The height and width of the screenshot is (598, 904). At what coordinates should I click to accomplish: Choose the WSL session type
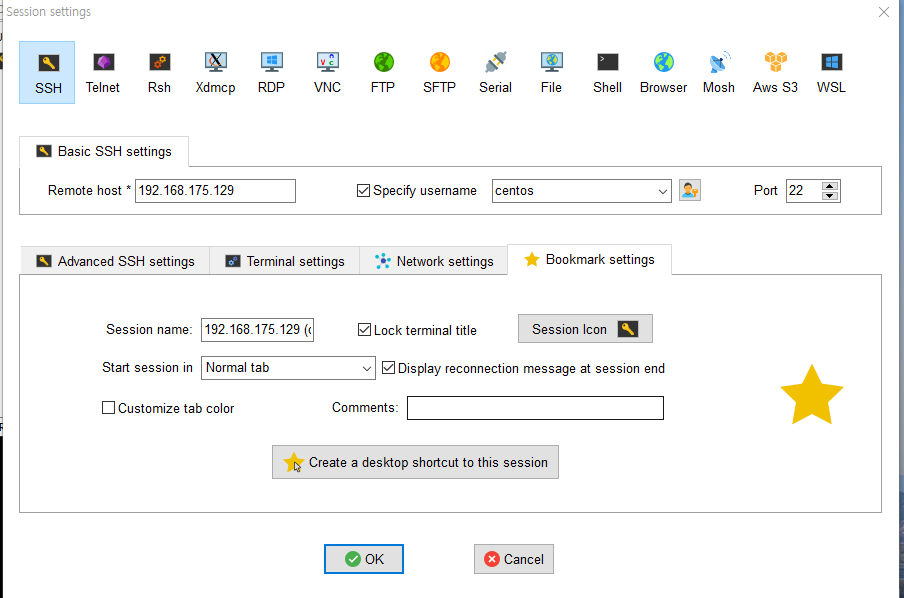(x=831, y=73)
